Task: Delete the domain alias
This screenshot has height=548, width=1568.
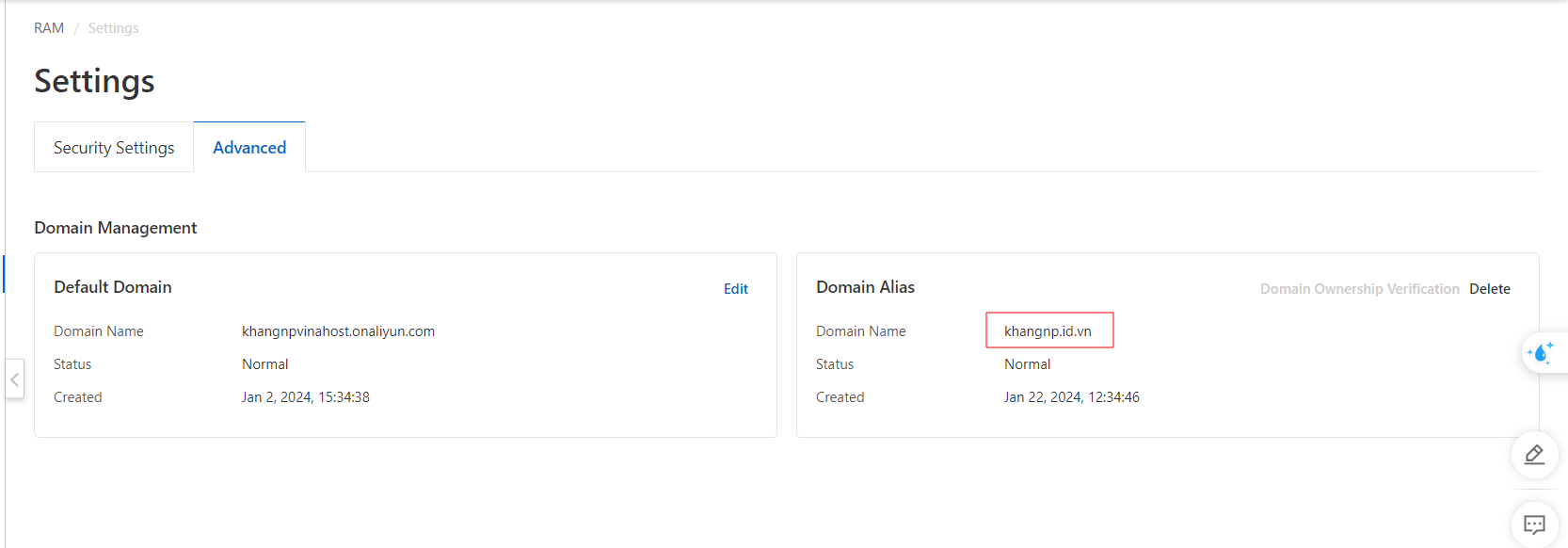Action: pyautogui.click(x=1489, y=289)
